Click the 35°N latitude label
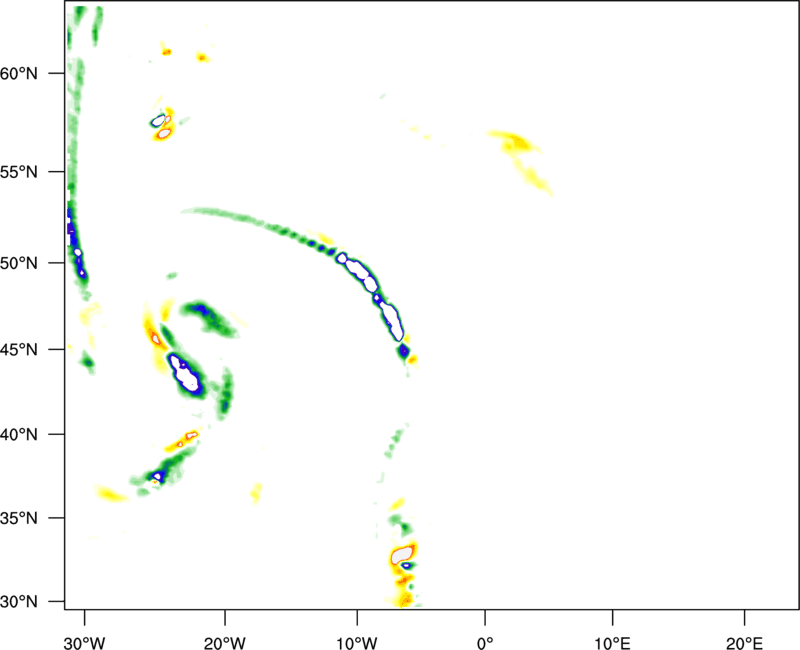 click(x=19, y=518)
